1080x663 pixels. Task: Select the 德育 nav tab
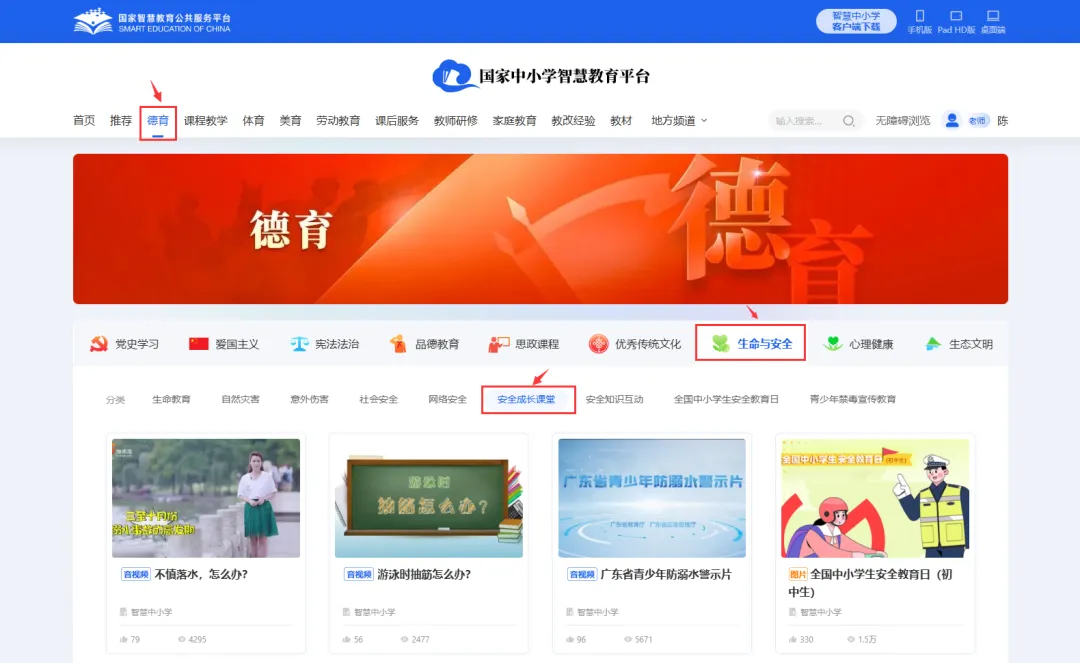(158, 120)
